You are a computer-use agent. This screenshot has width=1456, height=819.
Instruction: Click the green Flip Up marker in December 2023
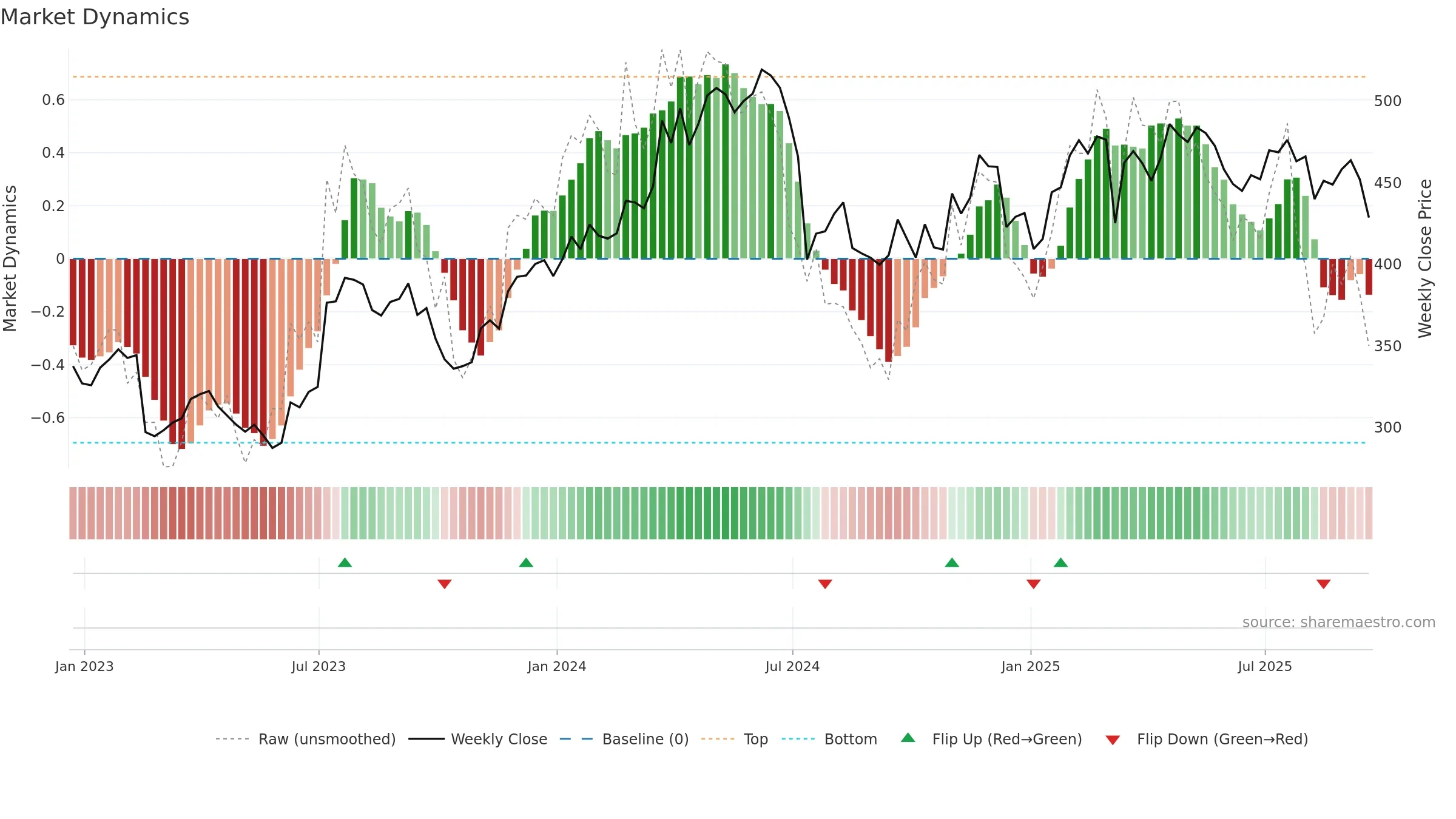point(526,562)
